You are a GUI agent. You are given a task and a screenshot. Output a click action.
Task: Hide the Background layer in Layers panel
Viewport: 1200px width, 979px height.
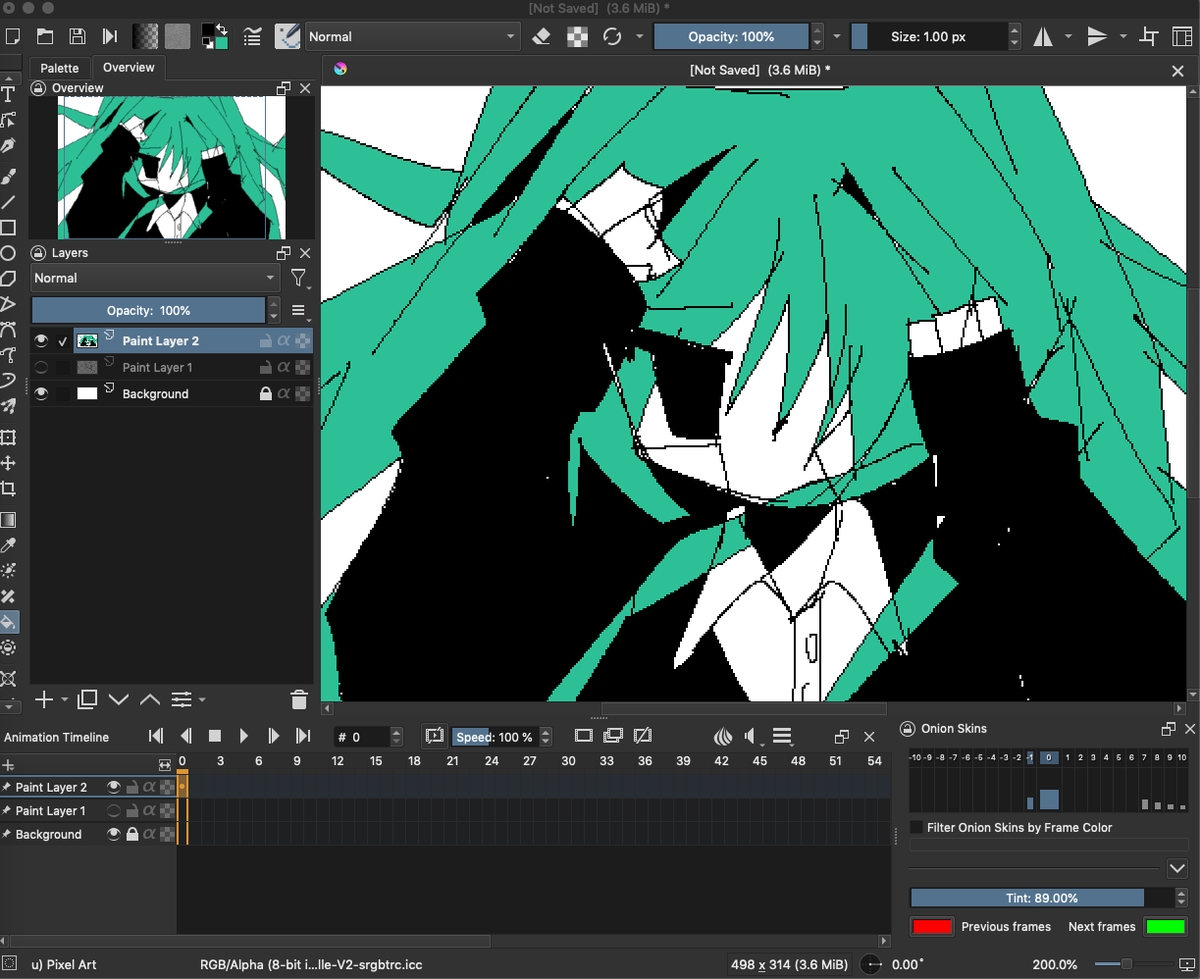(x=41, y=394)
